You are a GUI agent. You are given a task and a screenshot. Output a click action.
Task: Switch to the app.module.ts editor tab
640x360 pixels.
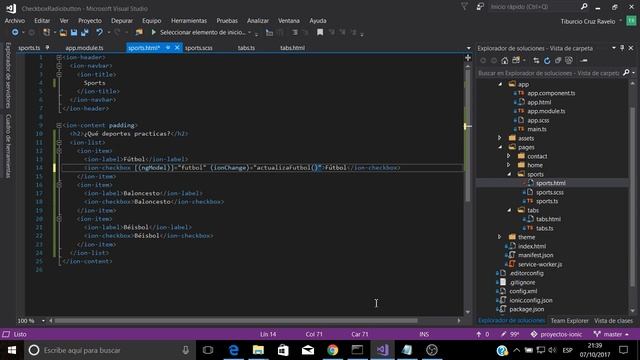pyautogui.click(x=84, y=48)
